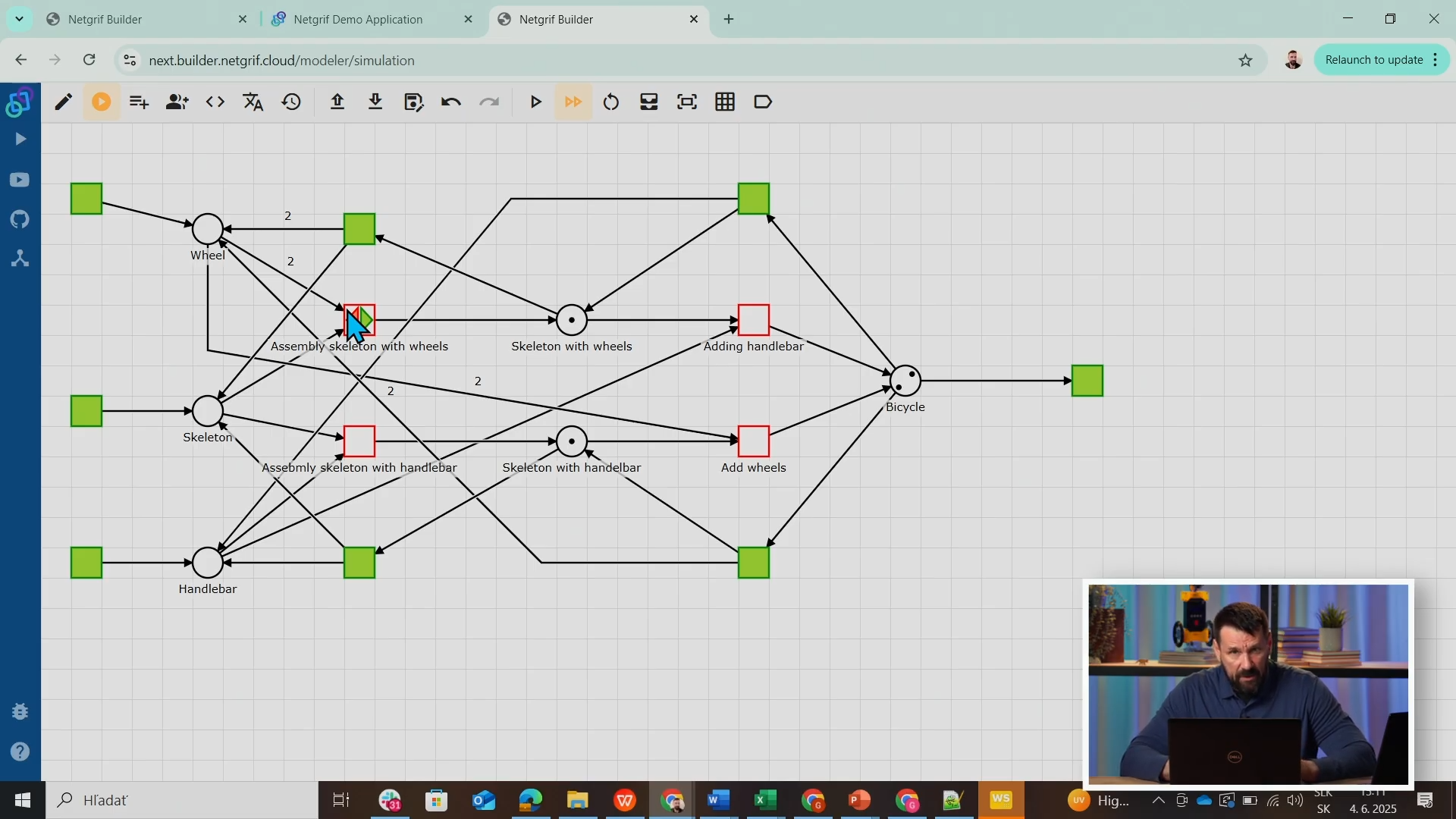Click the Windows taskbar search box
The width and height of the screenshot is (1456, 819).
182,800
